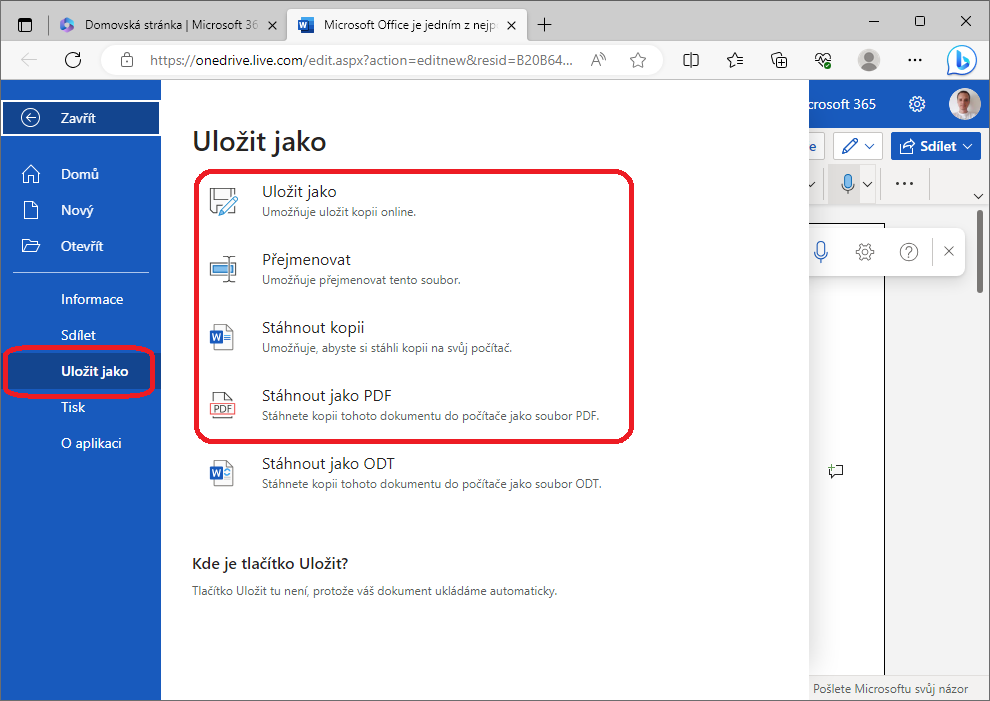The image size is (990, 701).
Task: Open Tisk in the sidebar
Action: (x=80, y=407)
